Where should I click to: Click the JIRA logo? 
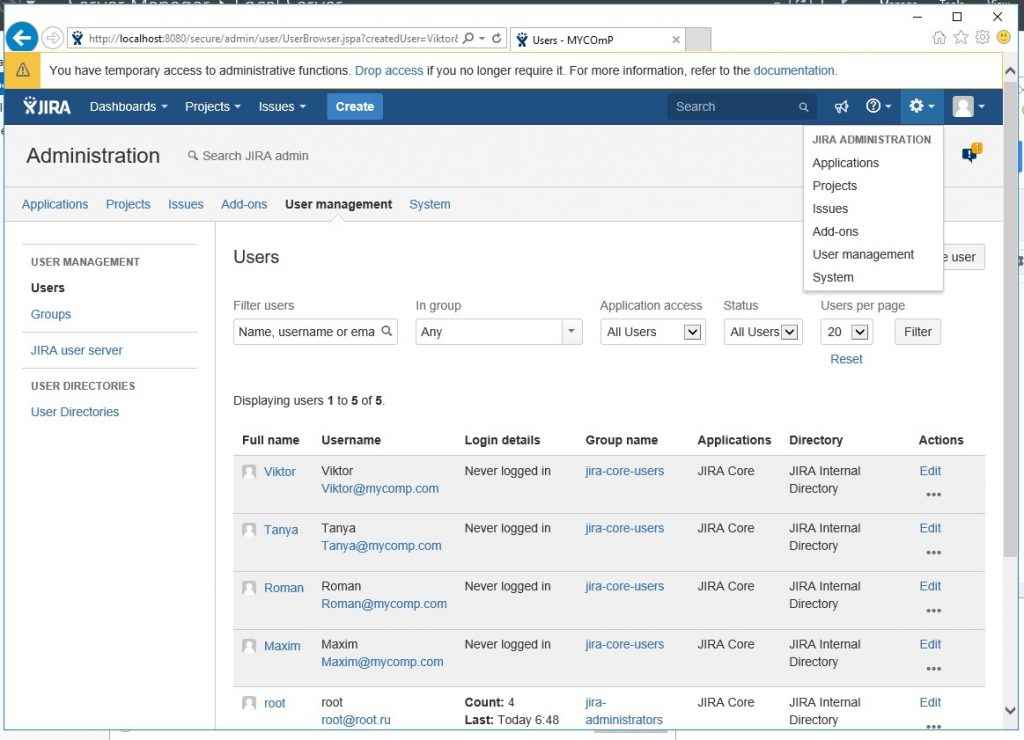point(46,106)
